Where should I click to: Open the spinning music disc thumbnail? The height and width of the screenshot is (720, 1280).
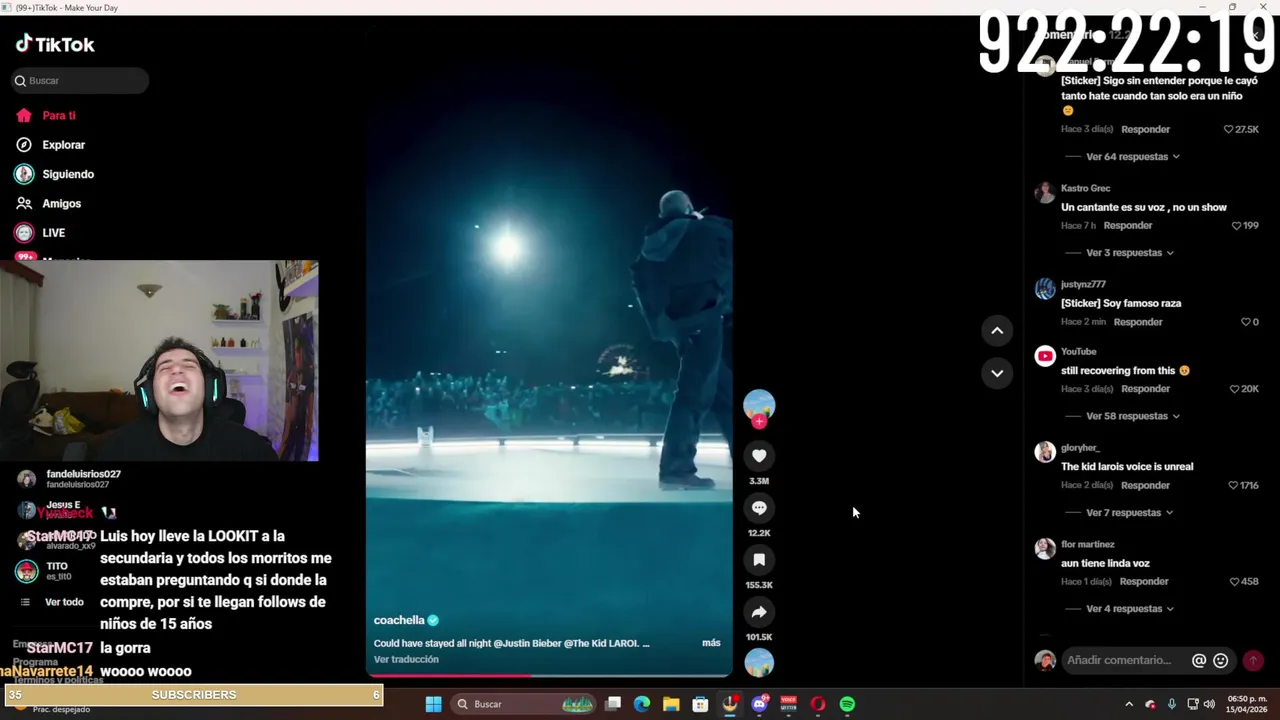(759, 663)
